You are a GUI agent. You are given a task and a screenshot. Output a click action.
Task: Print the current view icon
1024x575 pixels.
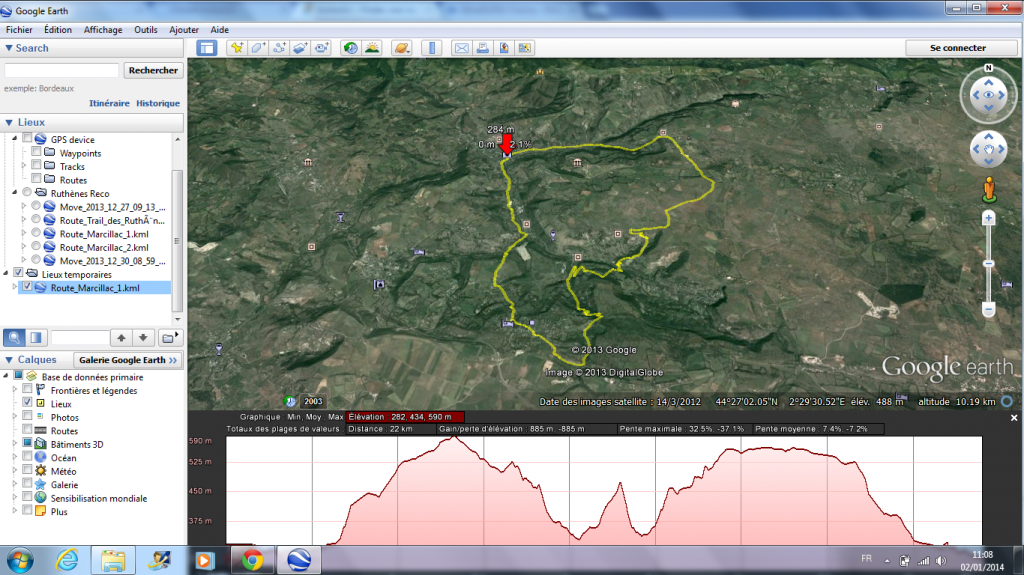(x=483, y=48)
